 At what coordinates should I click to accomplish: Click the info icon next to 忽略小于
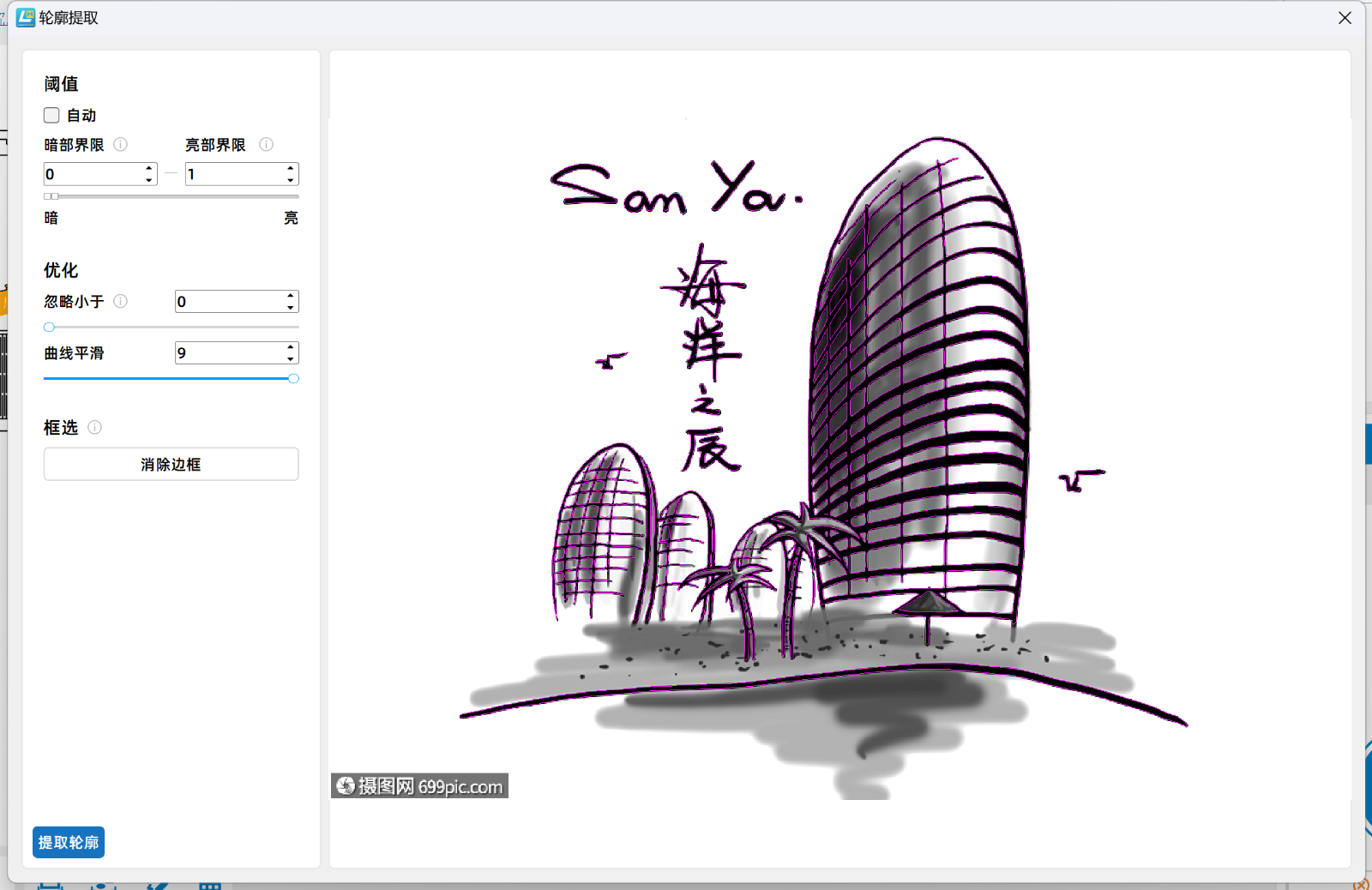coord(121,301)
